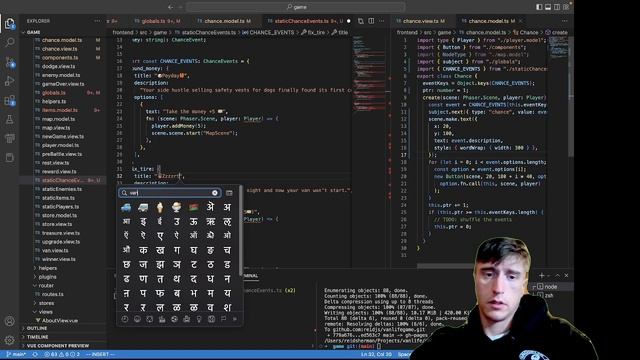Open the Accounts icon in activity bar
Screen dimensions: 640x360
click(10, 321)
